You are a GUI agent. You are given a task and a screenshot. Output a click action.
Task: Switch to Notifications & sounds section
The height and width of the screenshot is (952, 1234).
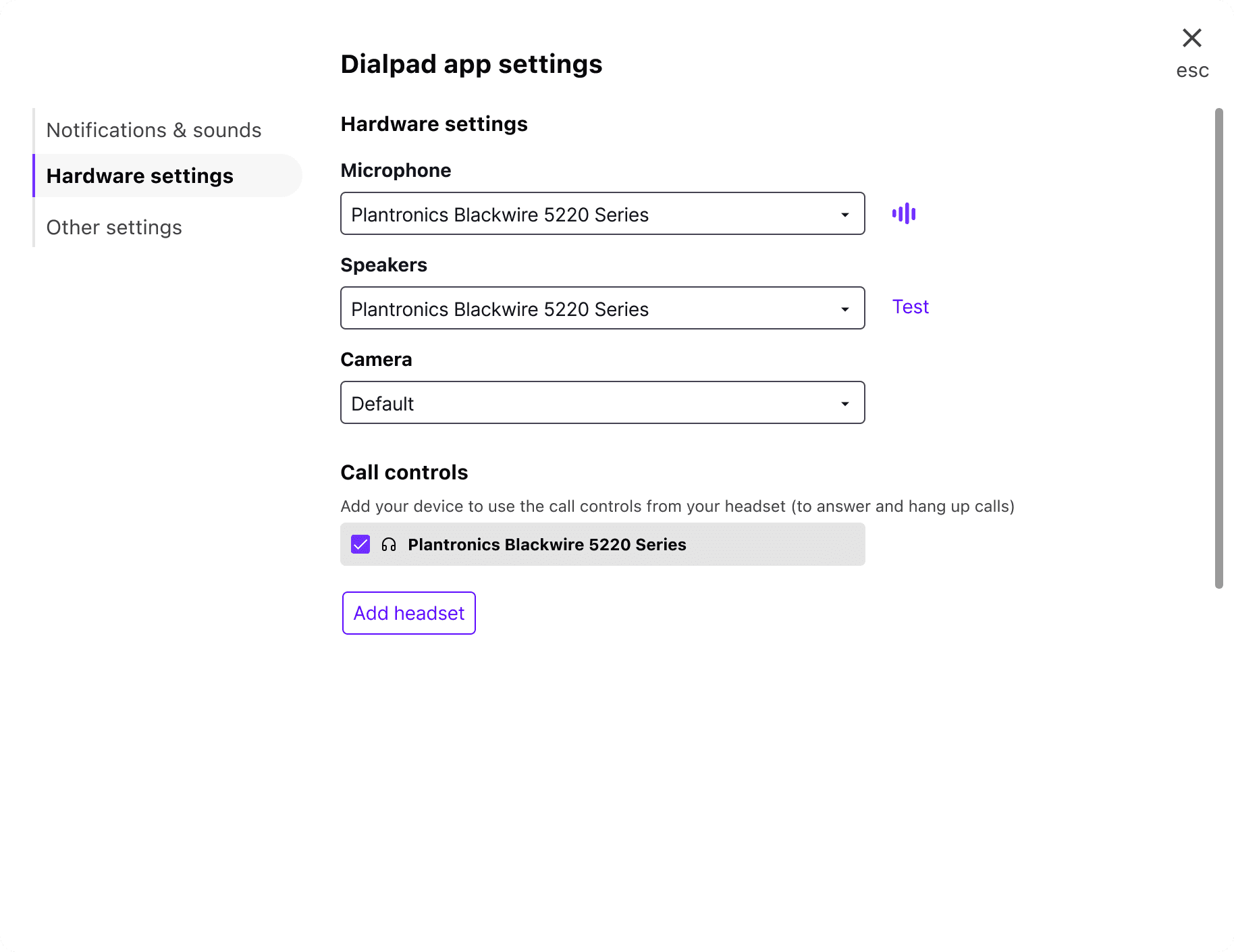pyautogui.click(x=154, y=130)
